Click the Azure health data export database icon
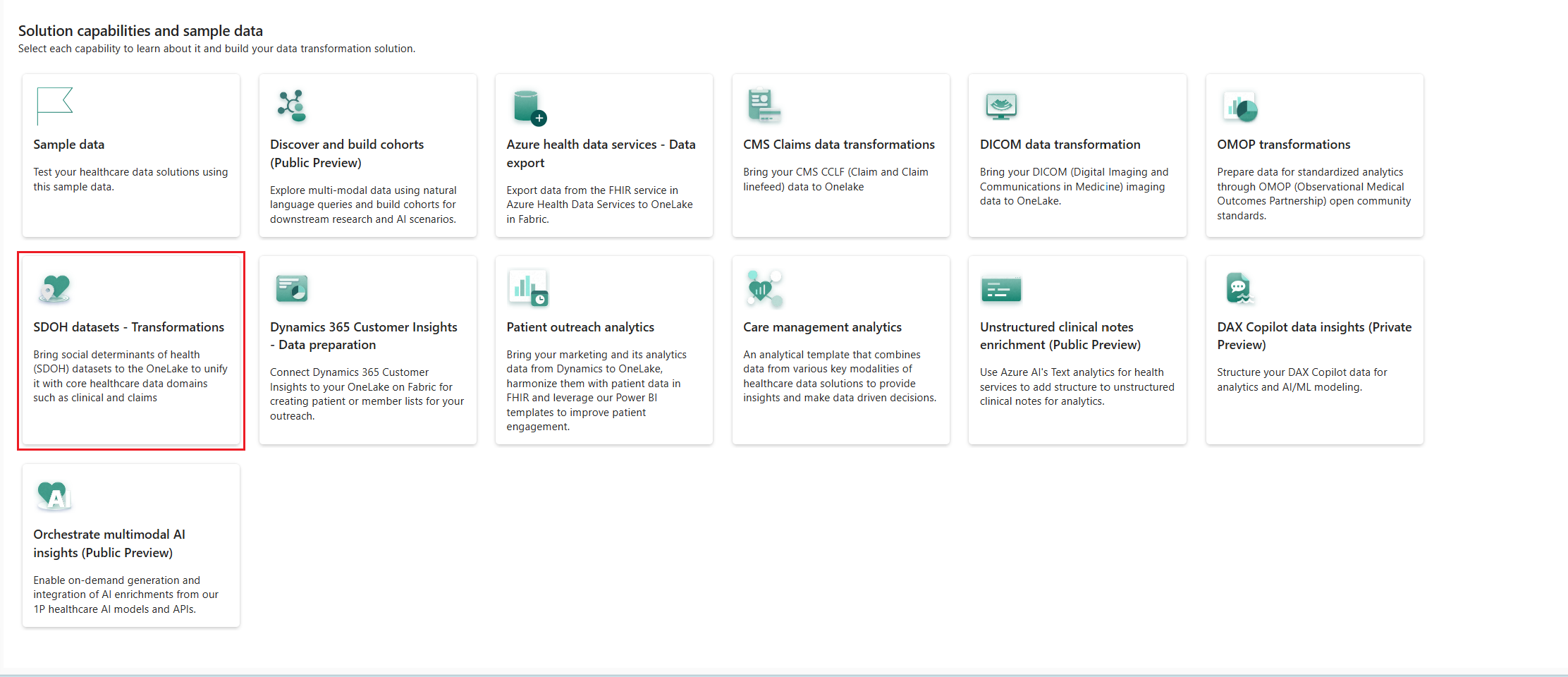This screenshot has width=1568, height=677. [529, 107]
